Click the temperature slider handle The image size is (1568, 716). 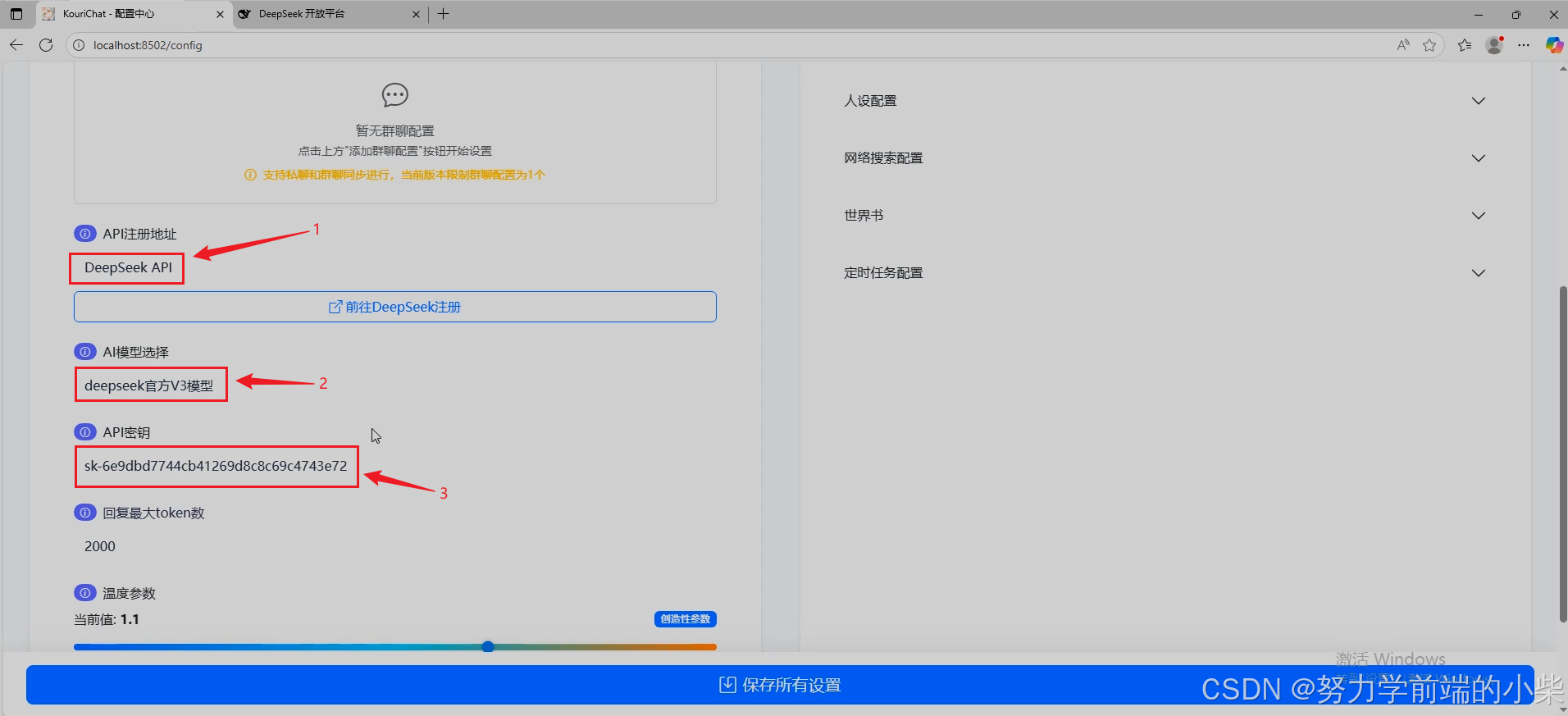(x=488, y=646)
